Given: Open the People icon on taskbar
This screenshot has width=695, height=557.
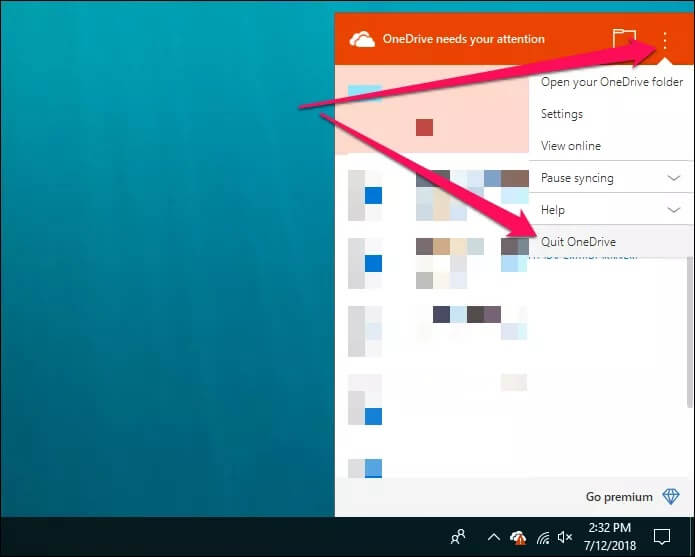Looking at the screenshot, I should pyautogui.click(x=458, y=537).
